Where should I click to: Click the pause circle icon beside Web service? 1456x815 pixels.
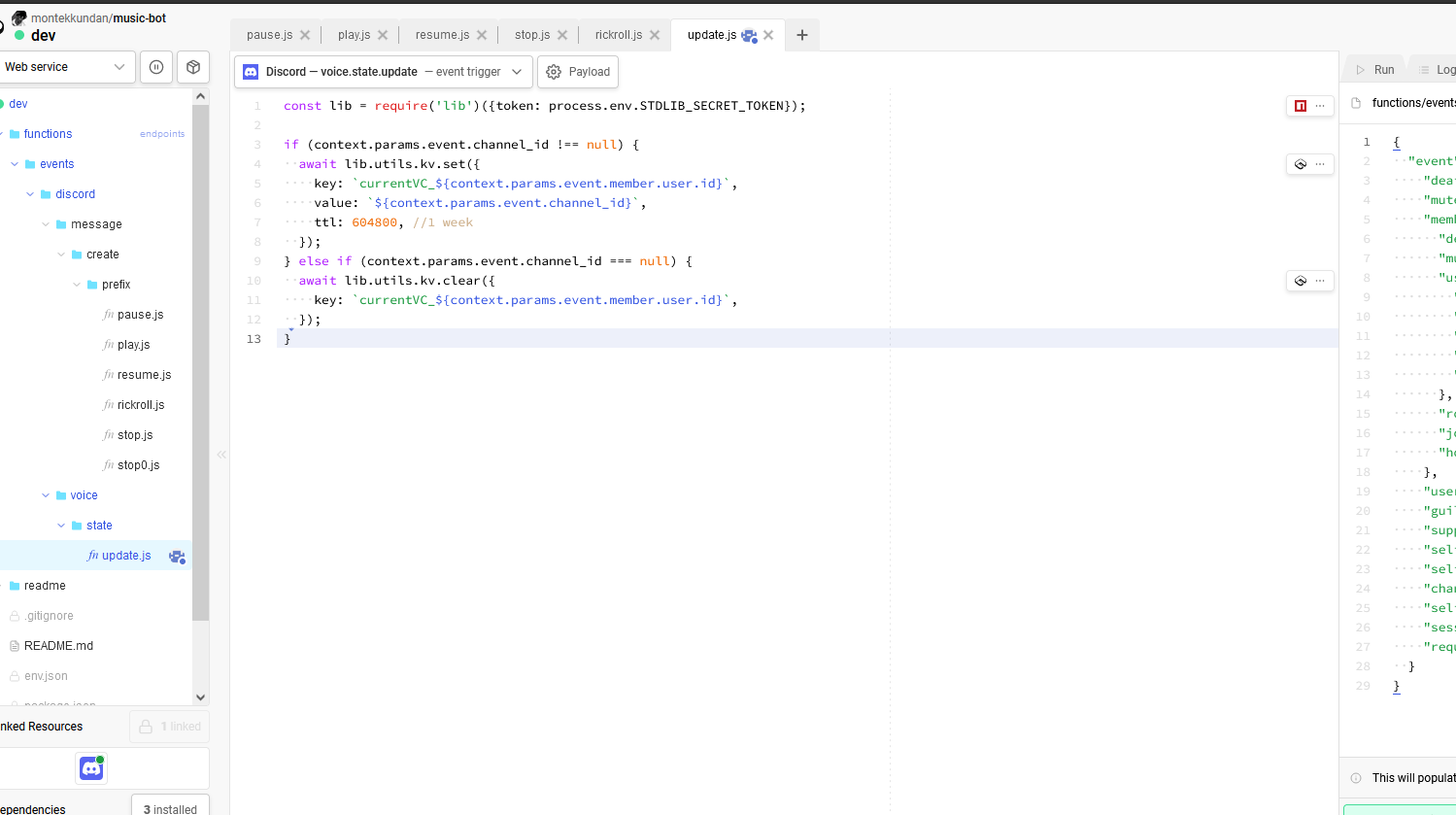click(156, 67)
